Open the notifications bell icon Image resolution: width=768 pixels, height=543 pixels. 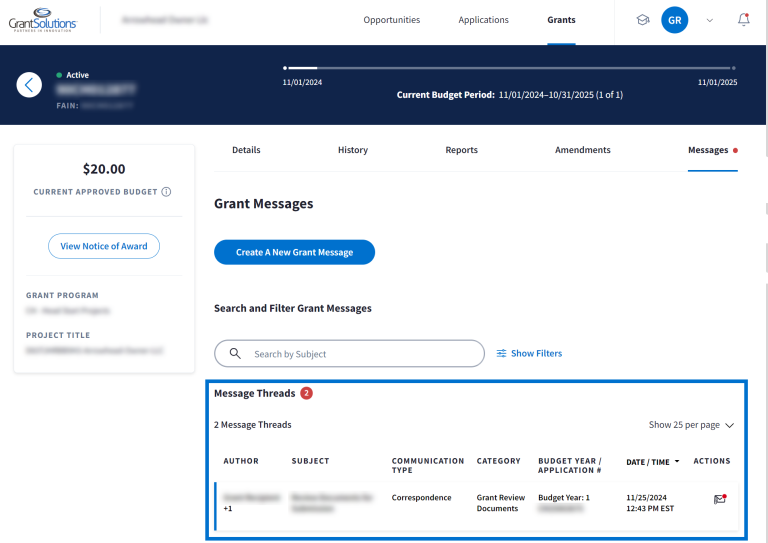point(743,20)
